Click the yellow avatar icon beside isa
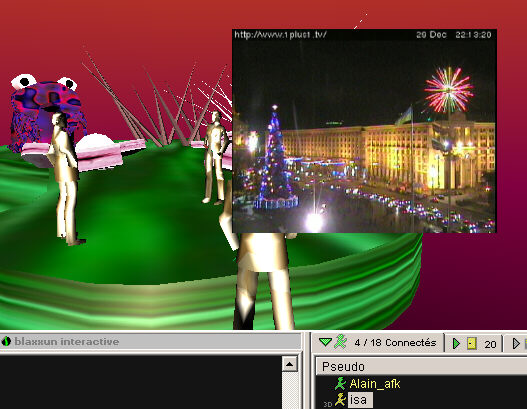 [x=340, y=400]
